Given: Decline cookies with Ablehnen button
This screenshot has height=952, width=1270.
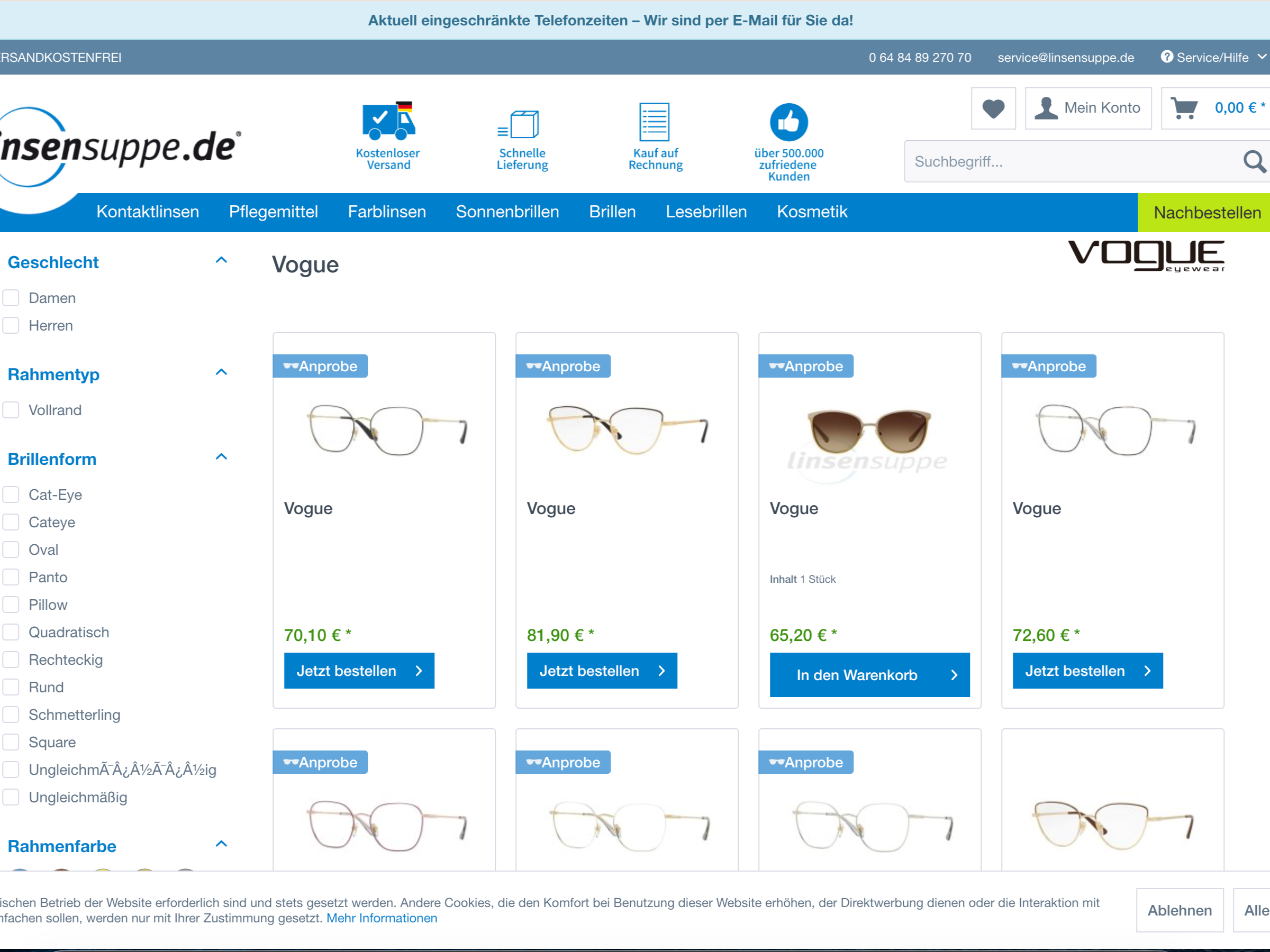Looking at the screenshot, I should [1180, 910].
